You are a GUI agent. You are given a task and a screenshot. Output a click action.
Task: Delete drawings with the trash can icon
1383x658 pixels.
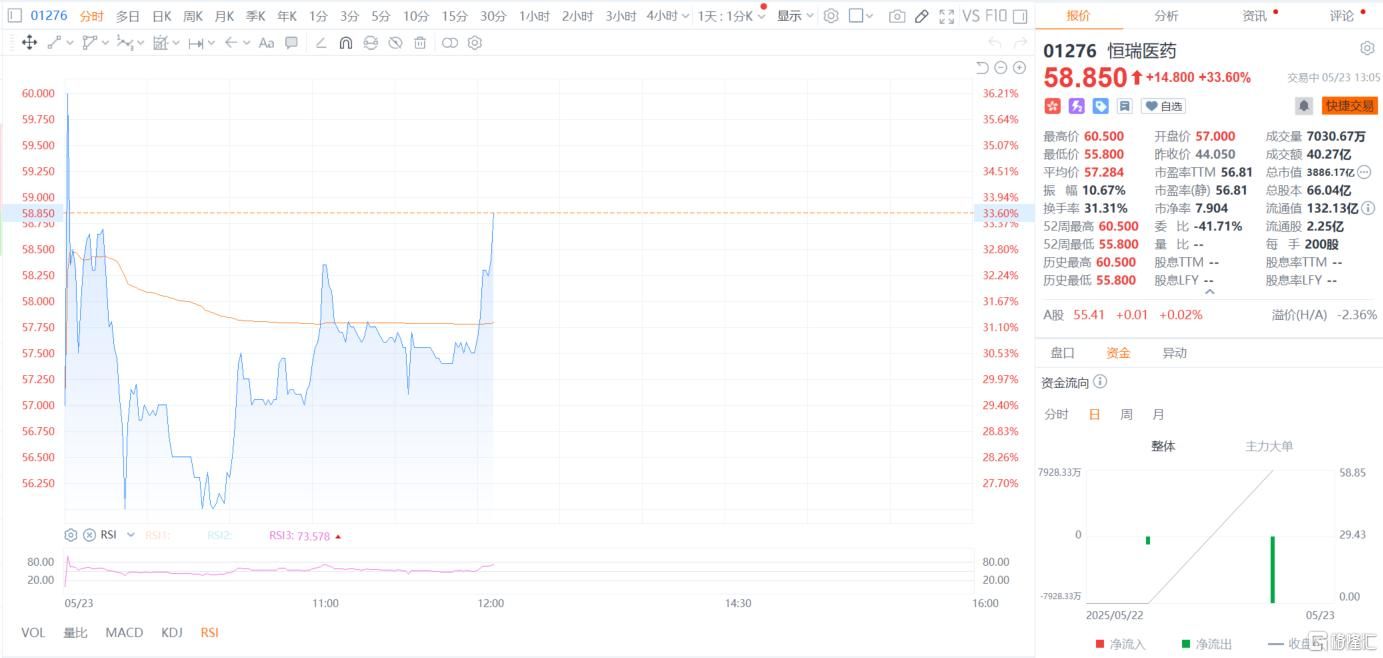pyautogui.click(x=420, y=43)
